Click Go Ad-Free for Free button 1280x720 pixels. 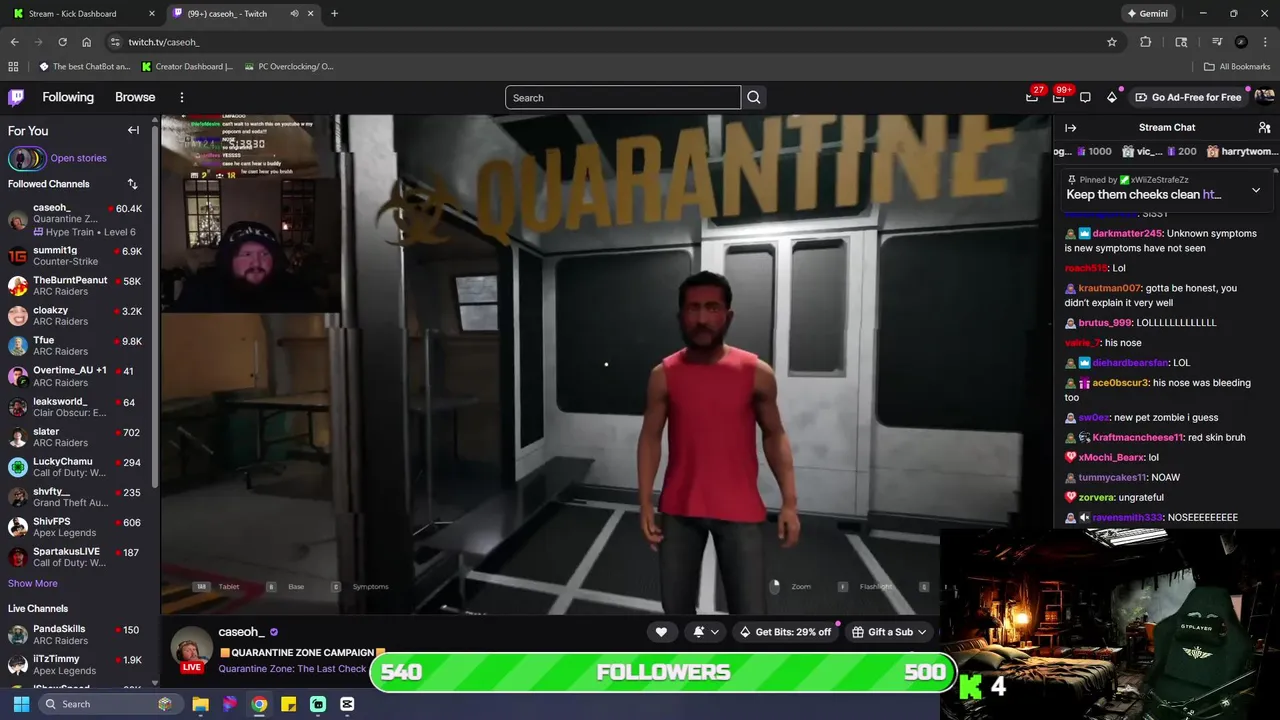pos(1188,97)
